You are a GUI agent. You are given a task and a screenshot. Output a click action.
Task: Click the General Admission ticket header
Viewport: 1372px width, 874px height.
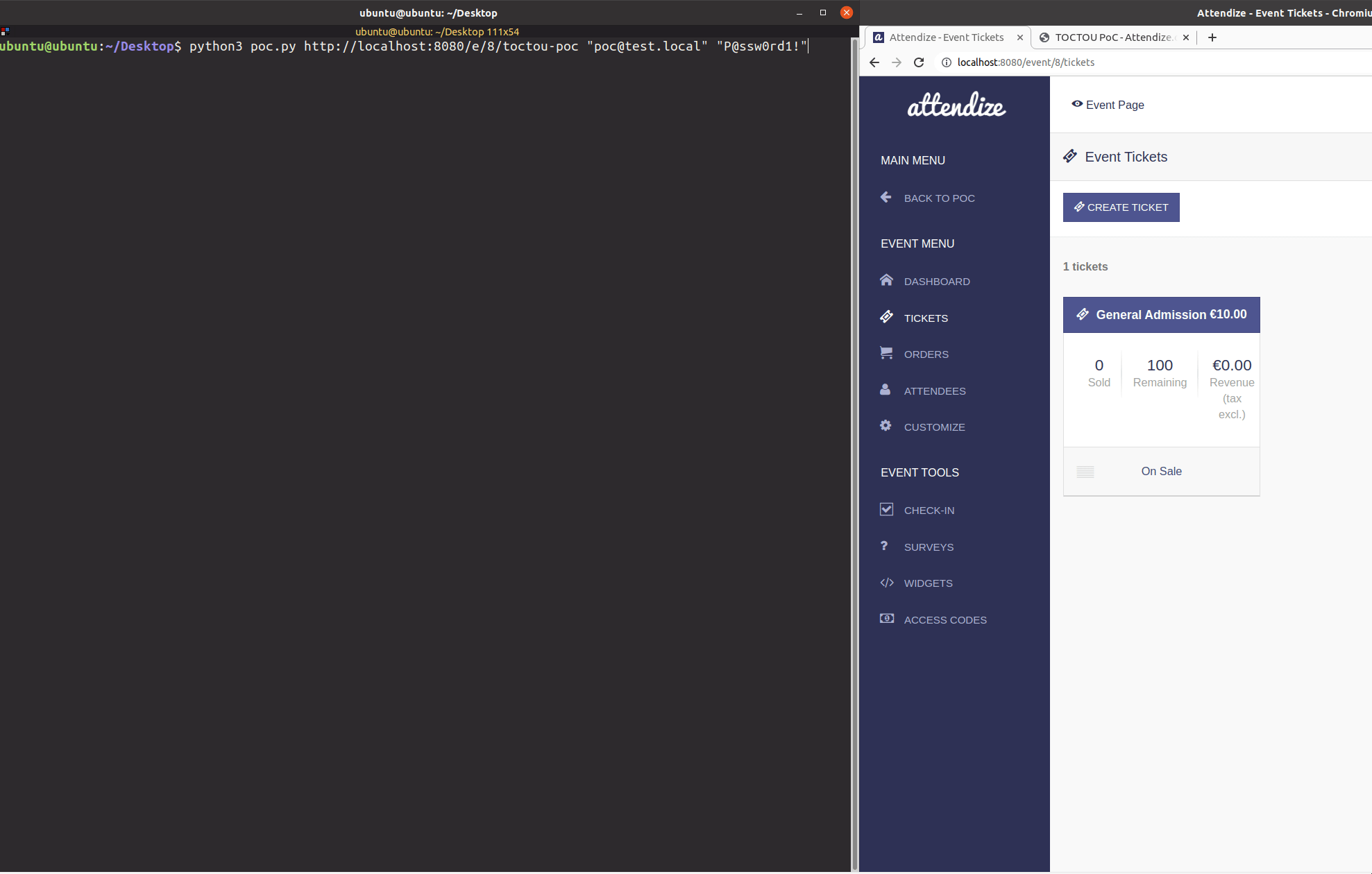coord(1161,315)
